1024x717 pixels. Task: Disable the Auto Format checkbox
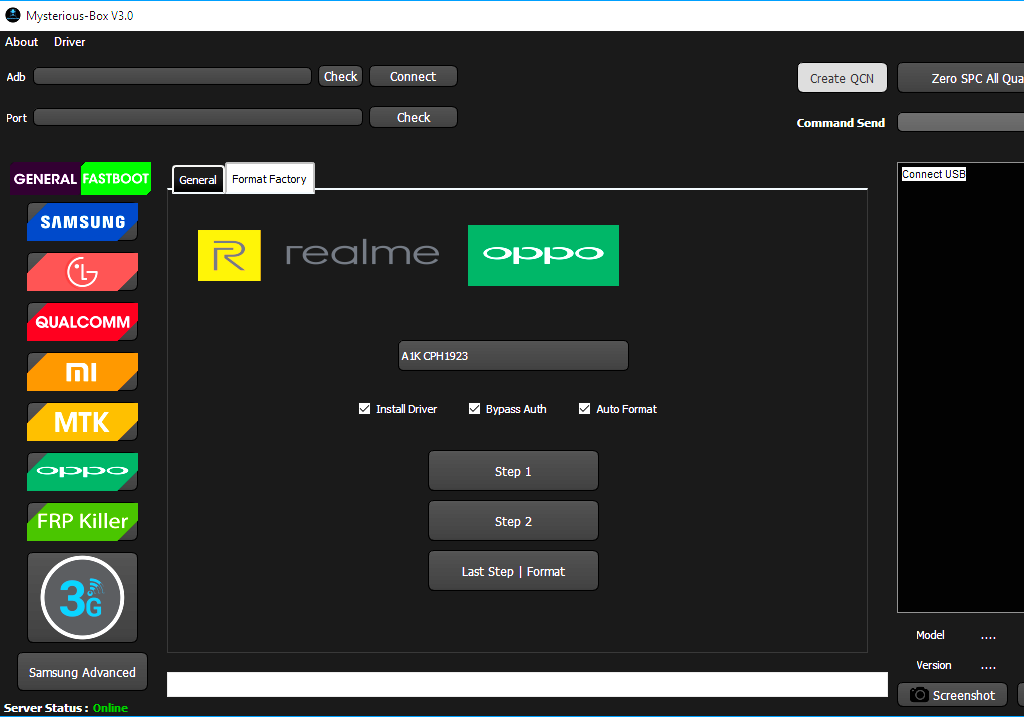point(584,408)
